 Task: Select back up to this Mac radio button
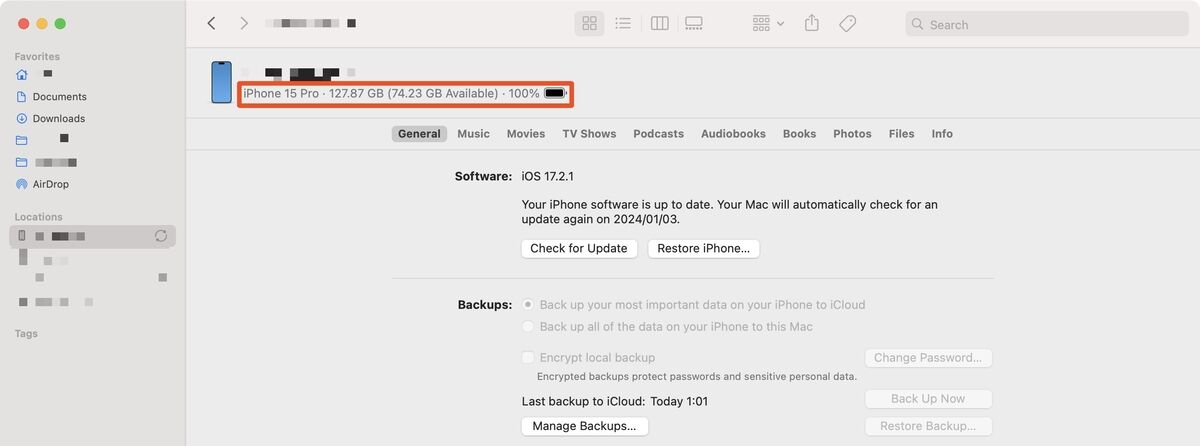click(528, 327)
